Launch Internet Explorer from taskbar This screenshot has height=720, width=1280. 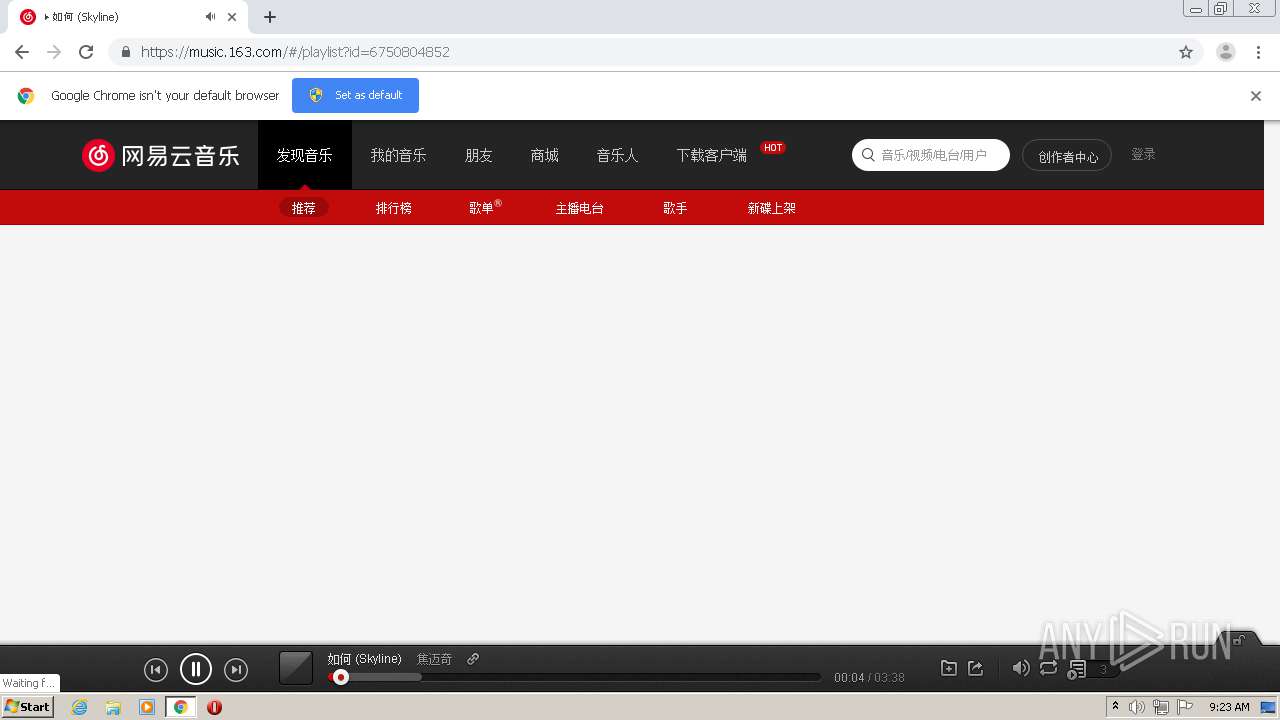point(79,707)
